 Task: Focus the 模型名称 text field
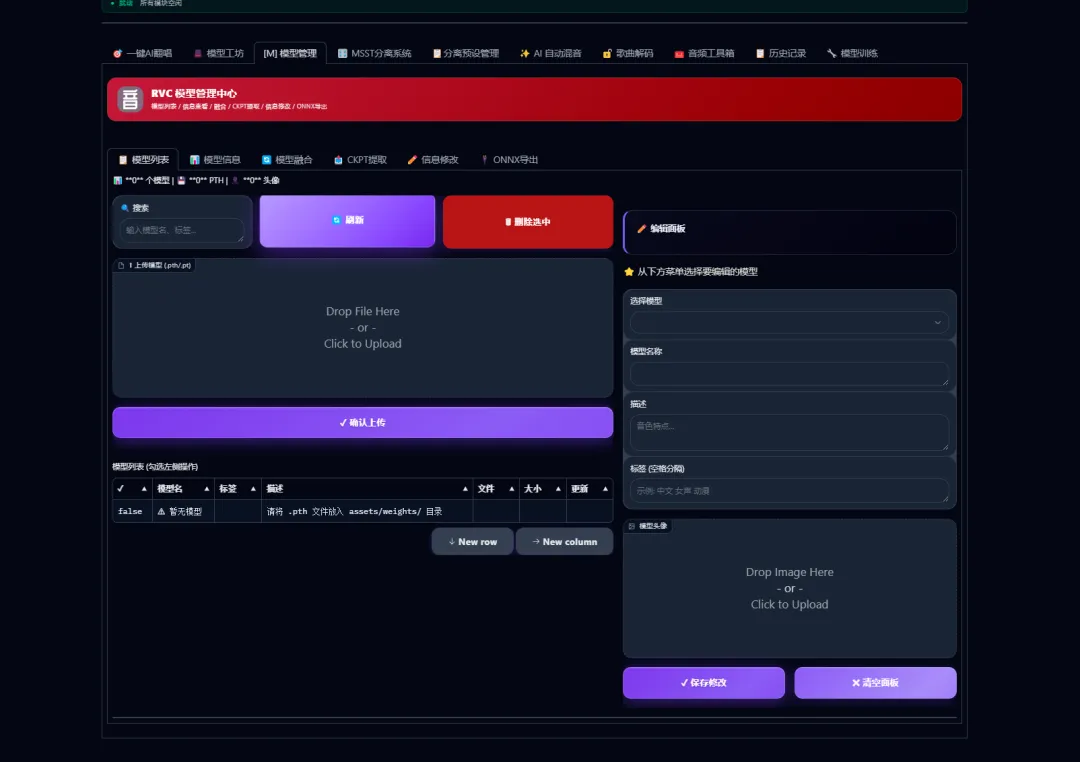[x=789, y=373]
